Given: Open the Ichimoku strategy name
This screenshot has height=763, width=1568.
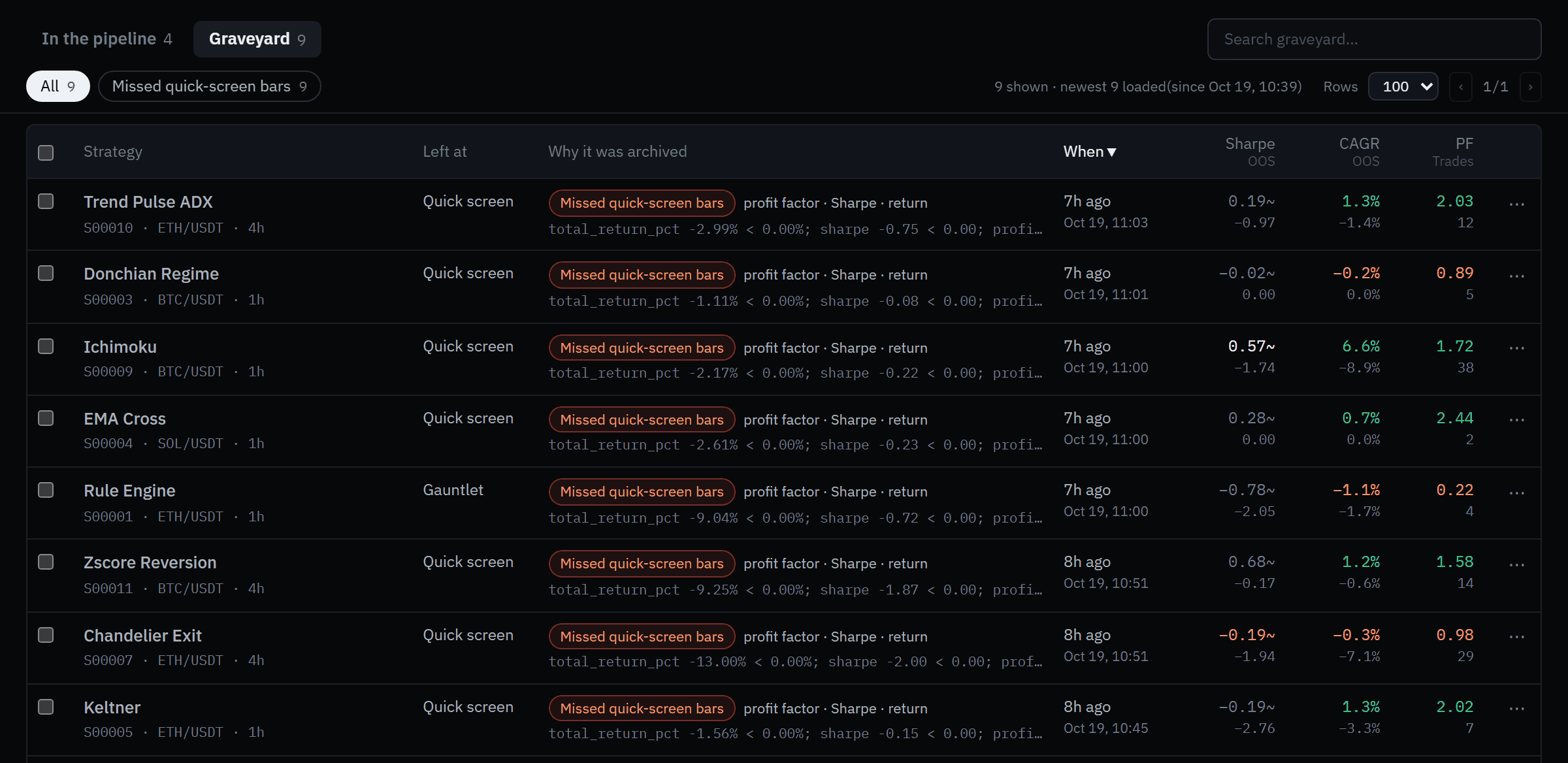Looking at the screenshot, I should [x=120, y=347].
